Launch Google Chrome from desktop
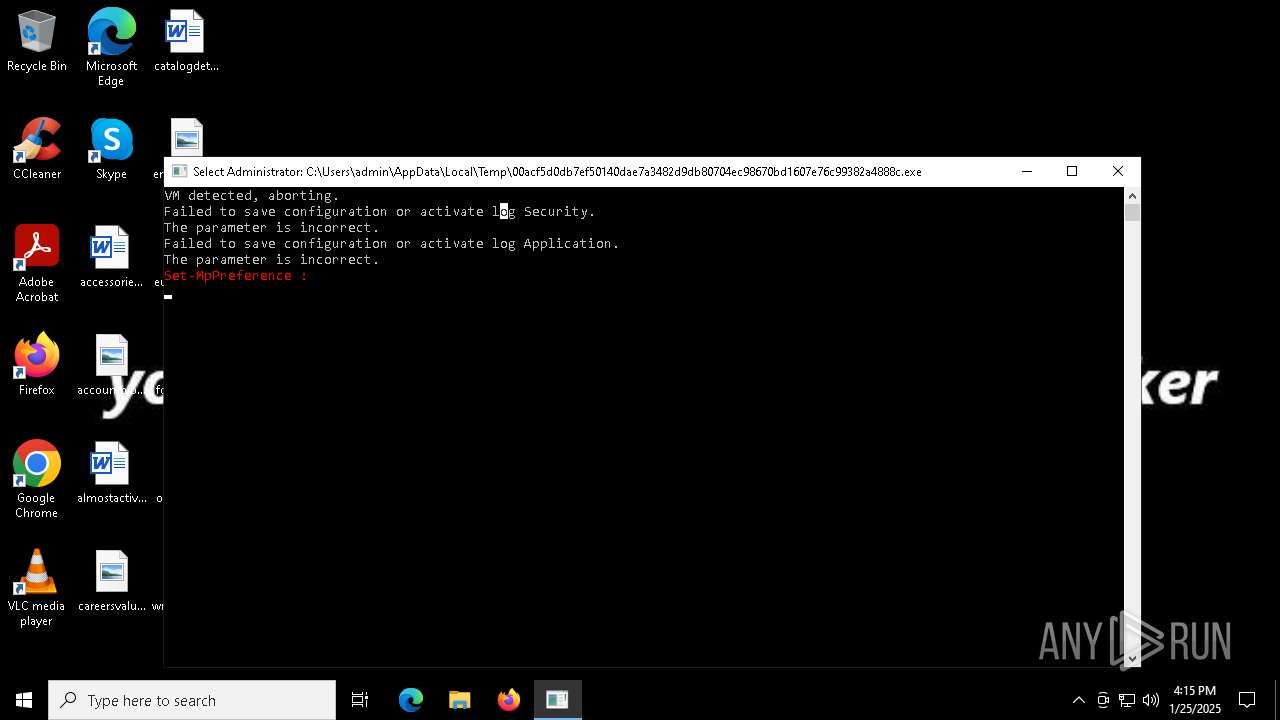The height and width of the screenshot is (720, 1280). coord(37,481)
